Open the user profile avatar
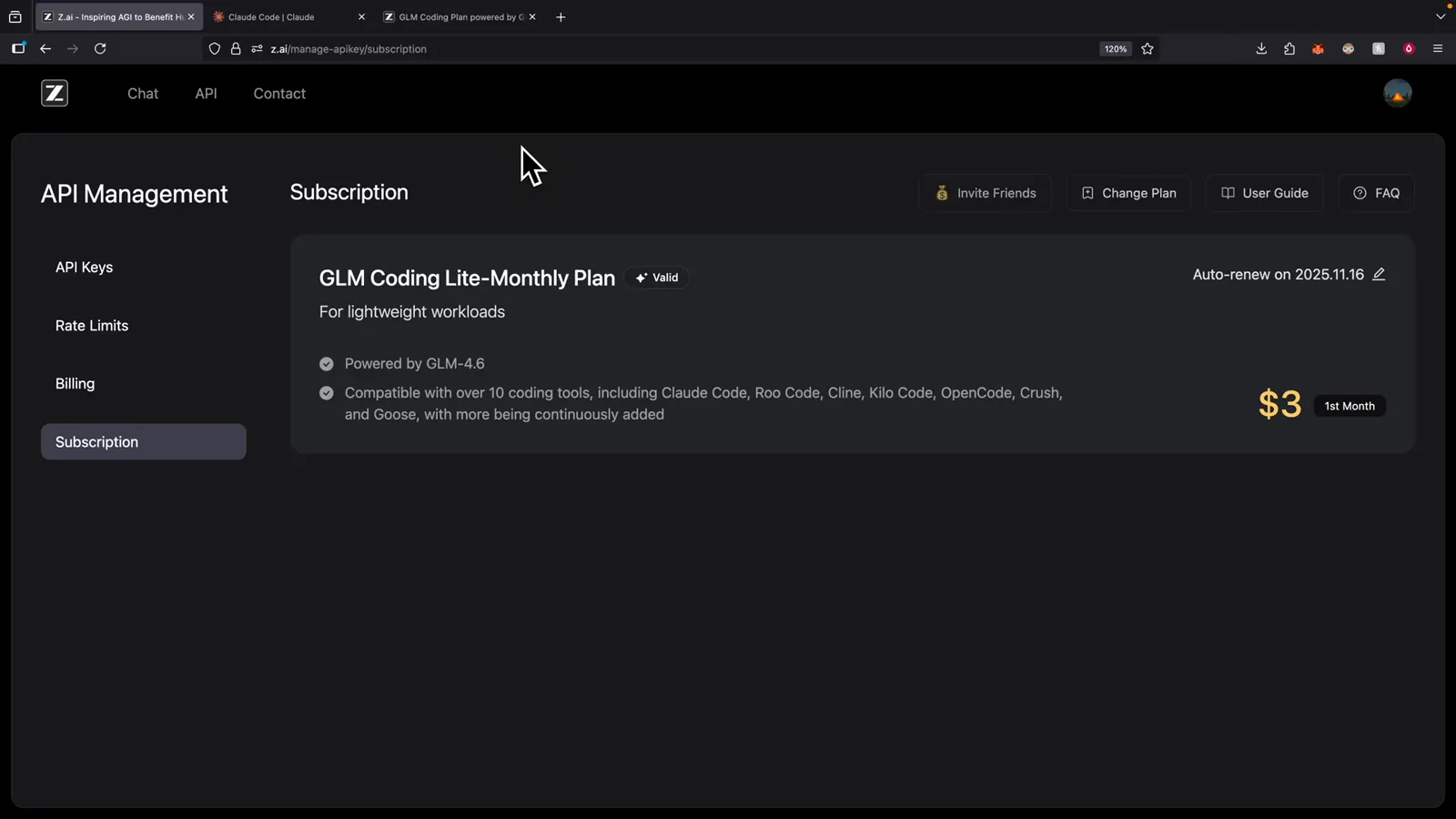Viewport: 1456px width, 819px height. pos(1397,93)
